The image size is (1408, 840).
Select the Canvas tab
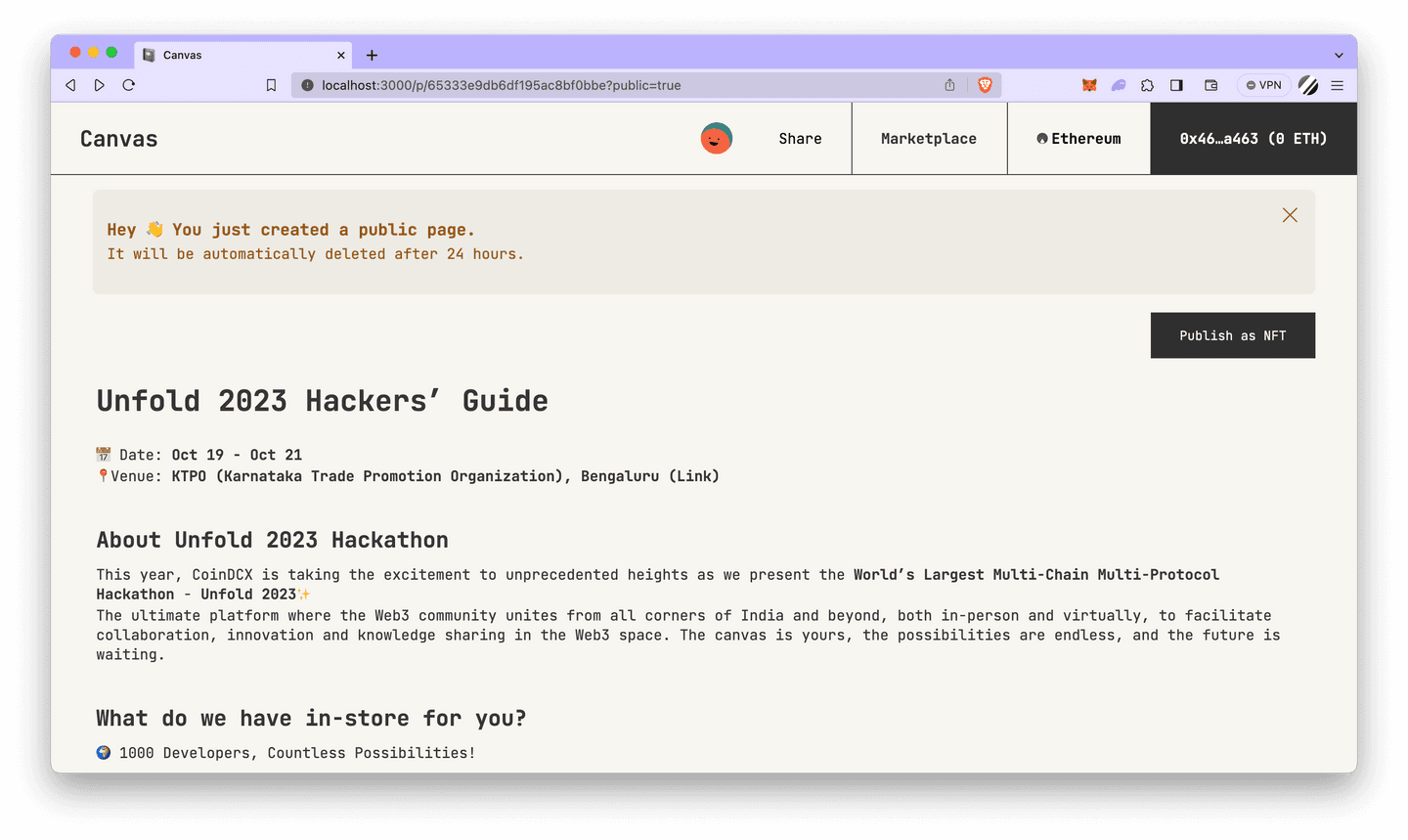(244, 55)
